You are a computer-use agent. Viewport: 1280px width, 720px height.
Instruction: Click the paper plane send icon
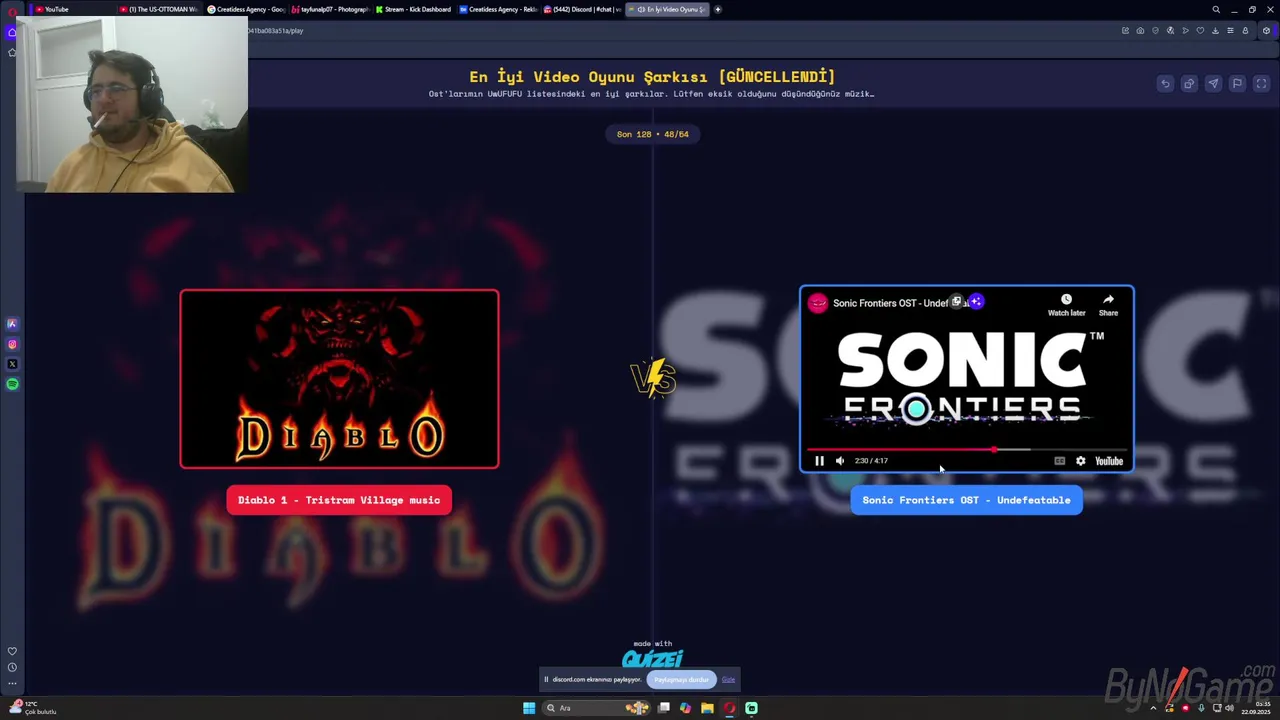coord(1213,84)
